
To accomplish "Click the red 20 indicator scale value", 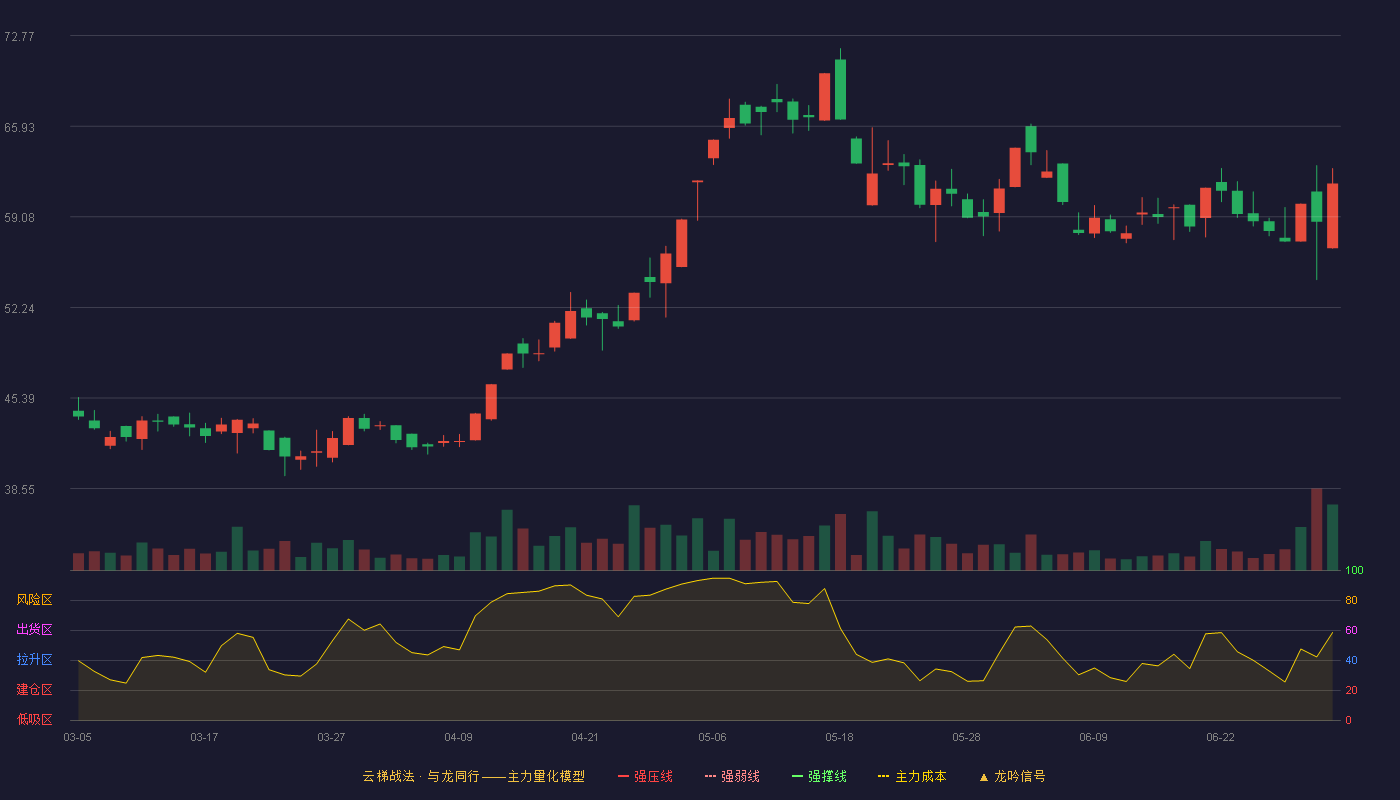I will coord(1351,690).
